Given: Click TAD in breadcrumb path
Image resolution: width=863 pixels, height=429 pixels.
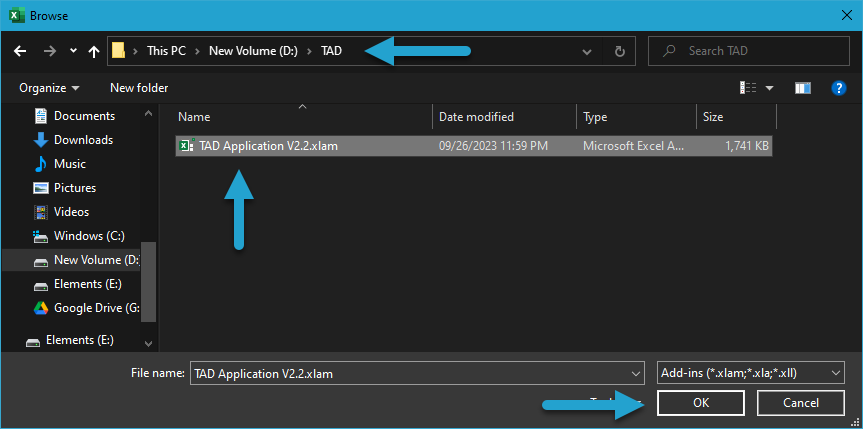Looking at the screenshot, I should [x=331, y=51].
